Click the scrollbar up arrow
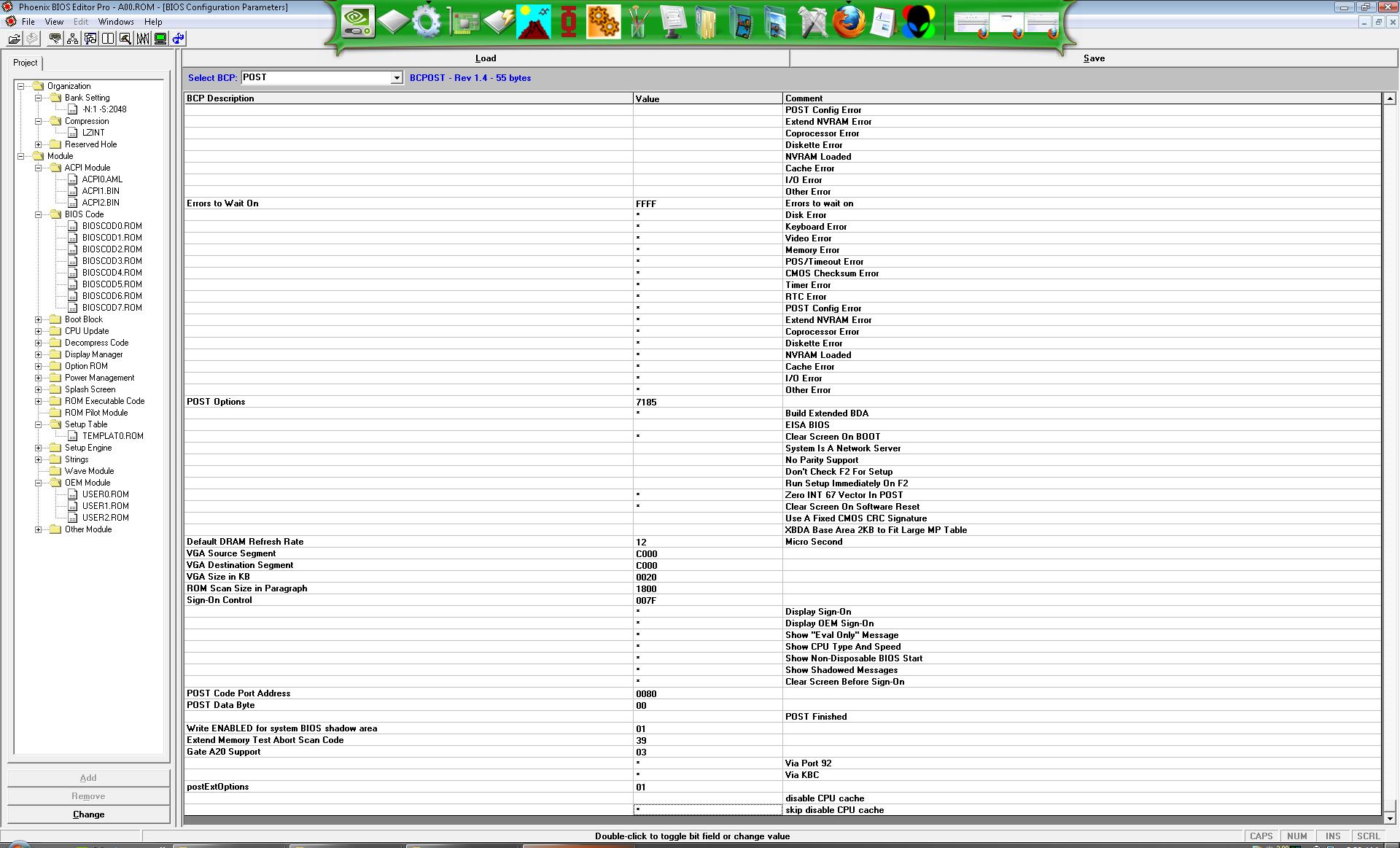The width and height of the screenshot is (1400, 848). click(1389, 98)
